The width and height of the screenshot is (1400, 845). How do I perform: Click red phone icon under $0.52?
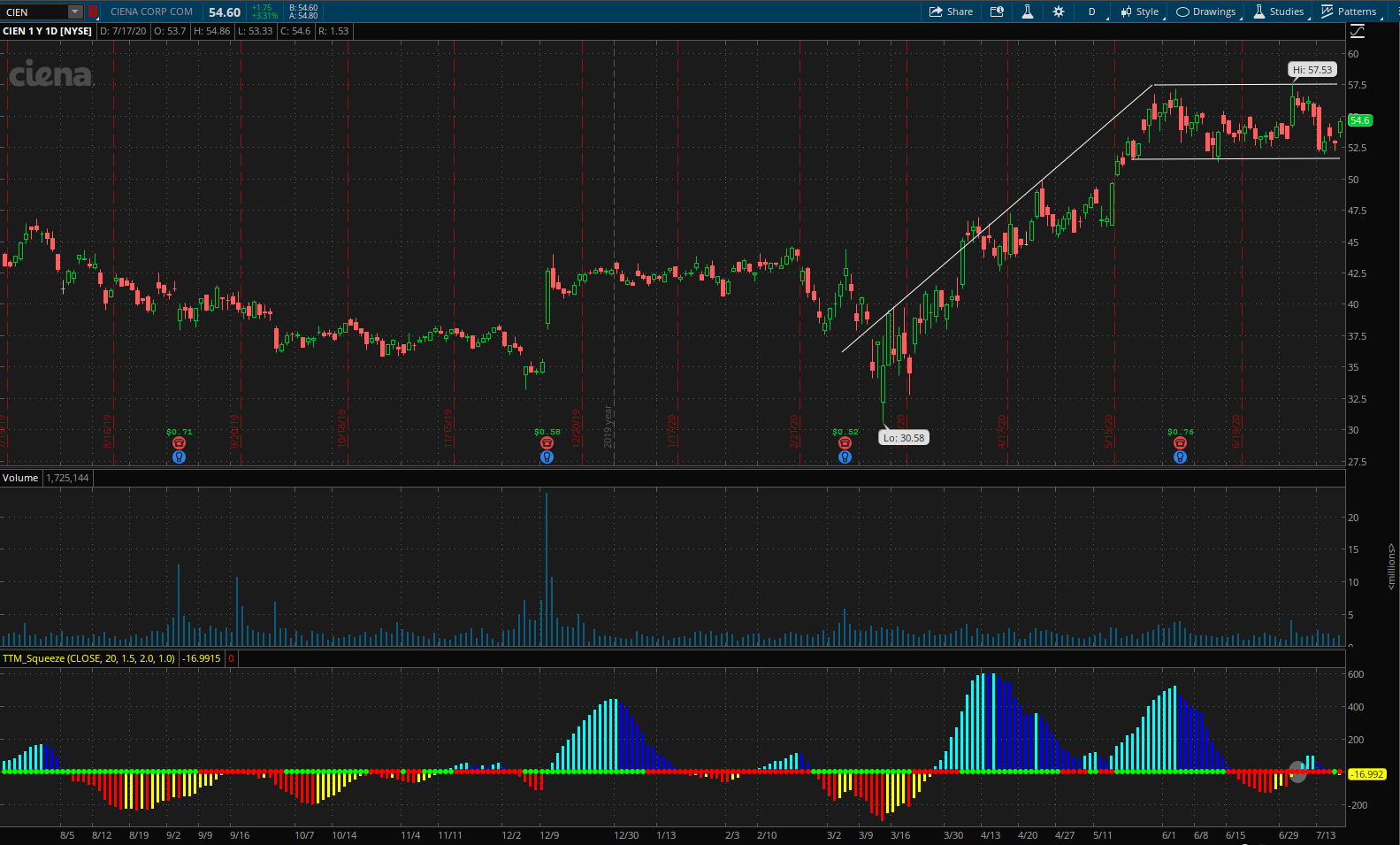coord(845,442)
